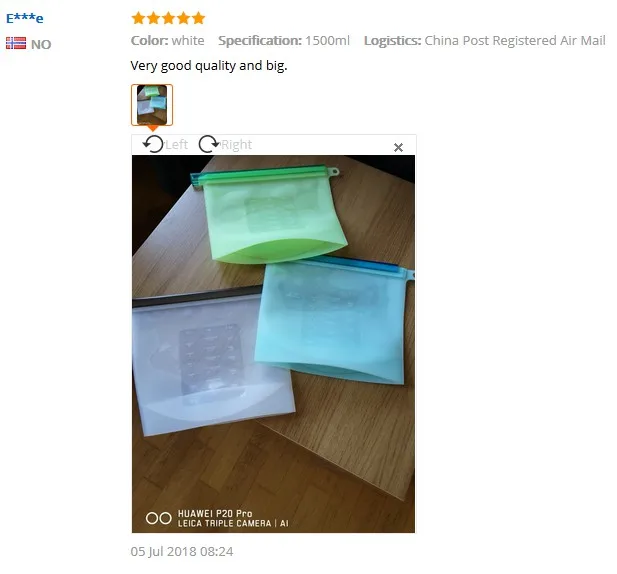Click the first orange rating star

click(138, 18)
